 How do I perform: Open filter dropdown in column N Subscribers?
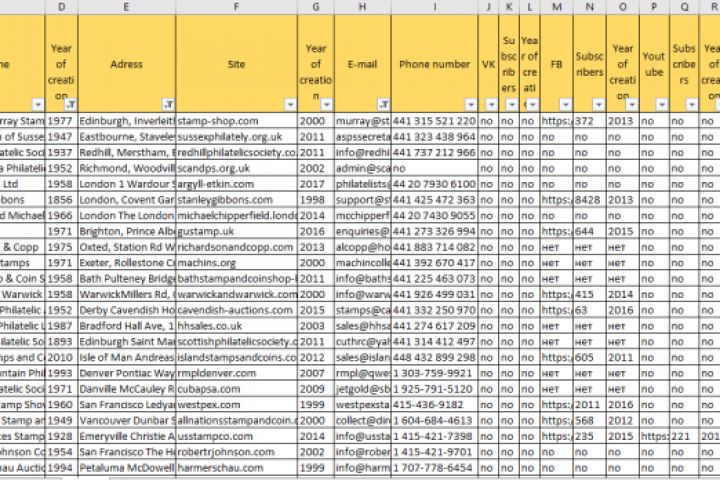click(599, 105)
